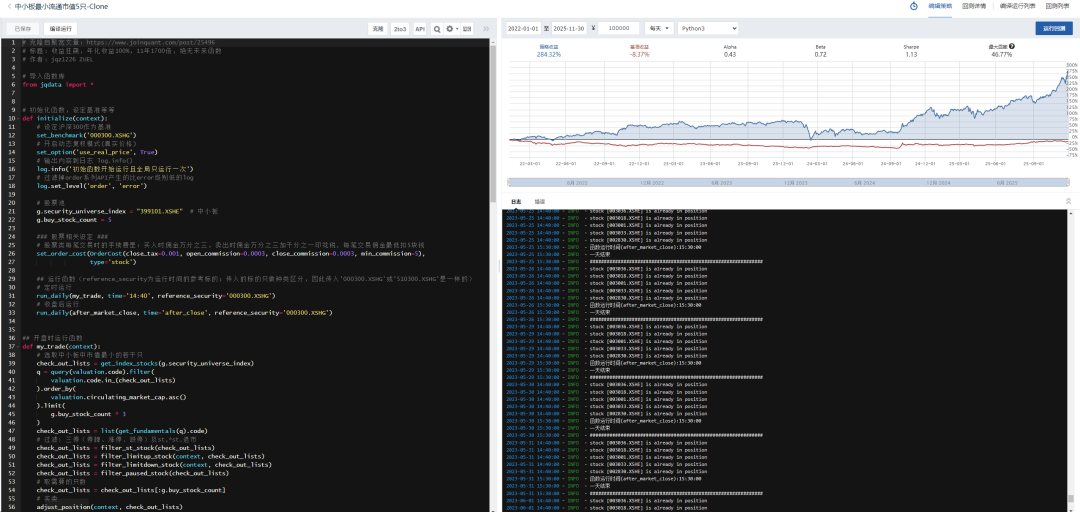Click the API documentation button
Image resolution: width=1080 pixels, height=512 pixels.
pyautogui.click(x=420, y=29)
